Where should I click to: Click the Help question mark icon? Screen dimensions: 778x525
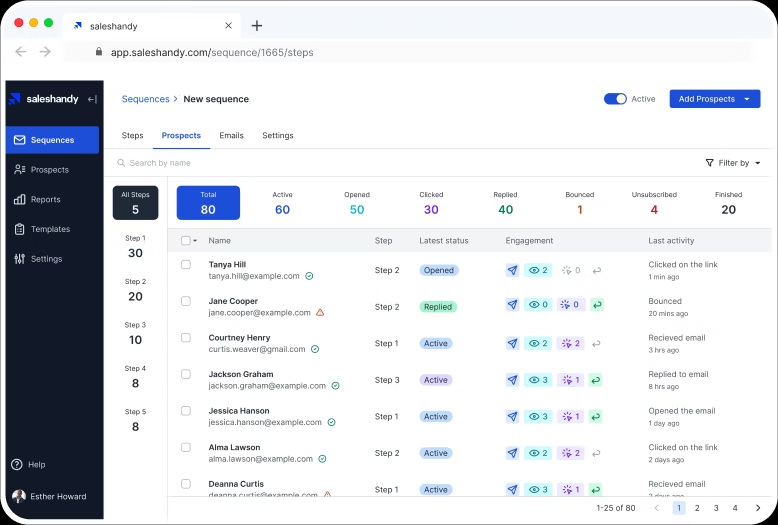(17, 465)
